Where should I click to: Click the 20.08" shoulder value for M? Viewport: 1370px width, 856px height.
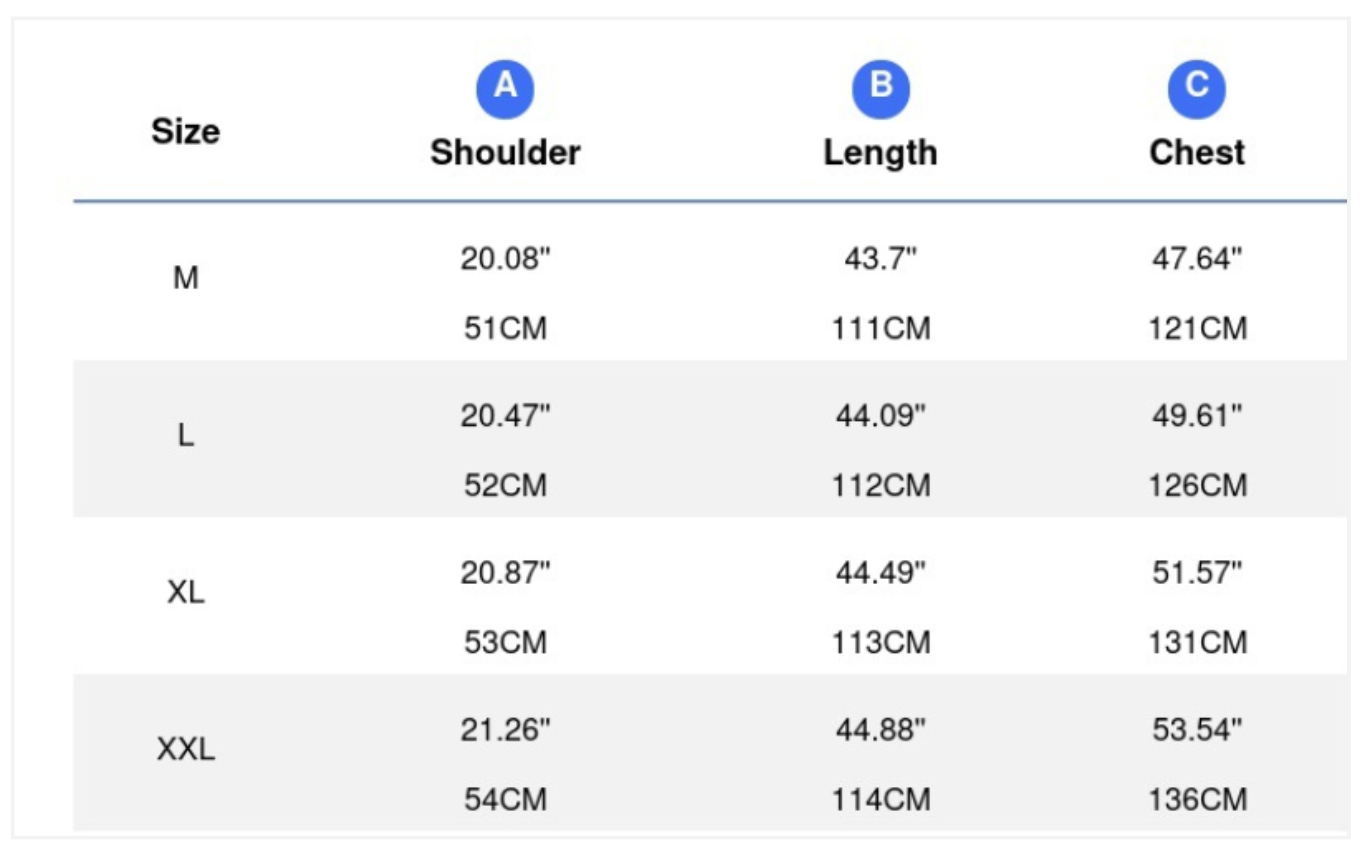pos(506,259)
